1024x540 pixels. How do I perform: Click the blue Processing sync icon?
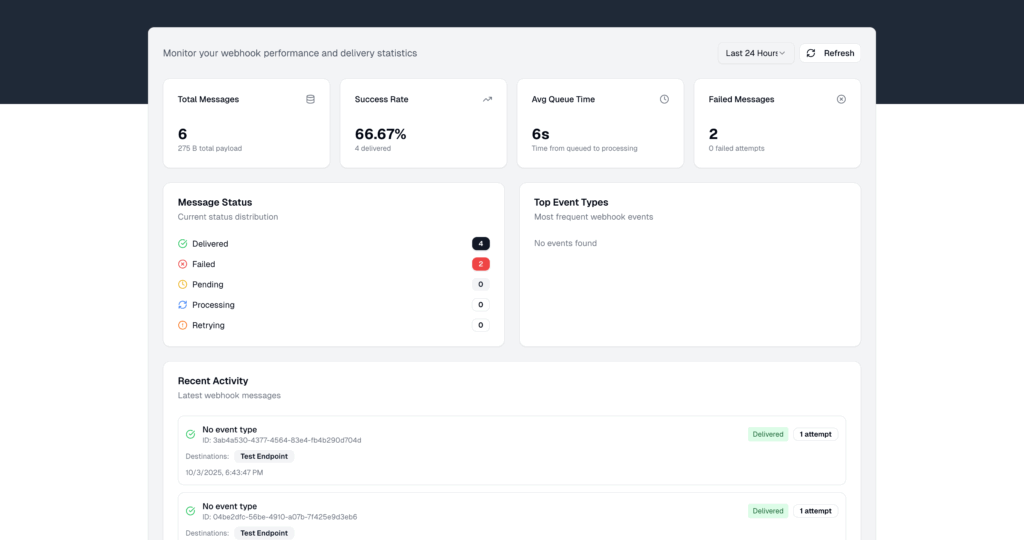pyautogui.click(x=183, y=305)
